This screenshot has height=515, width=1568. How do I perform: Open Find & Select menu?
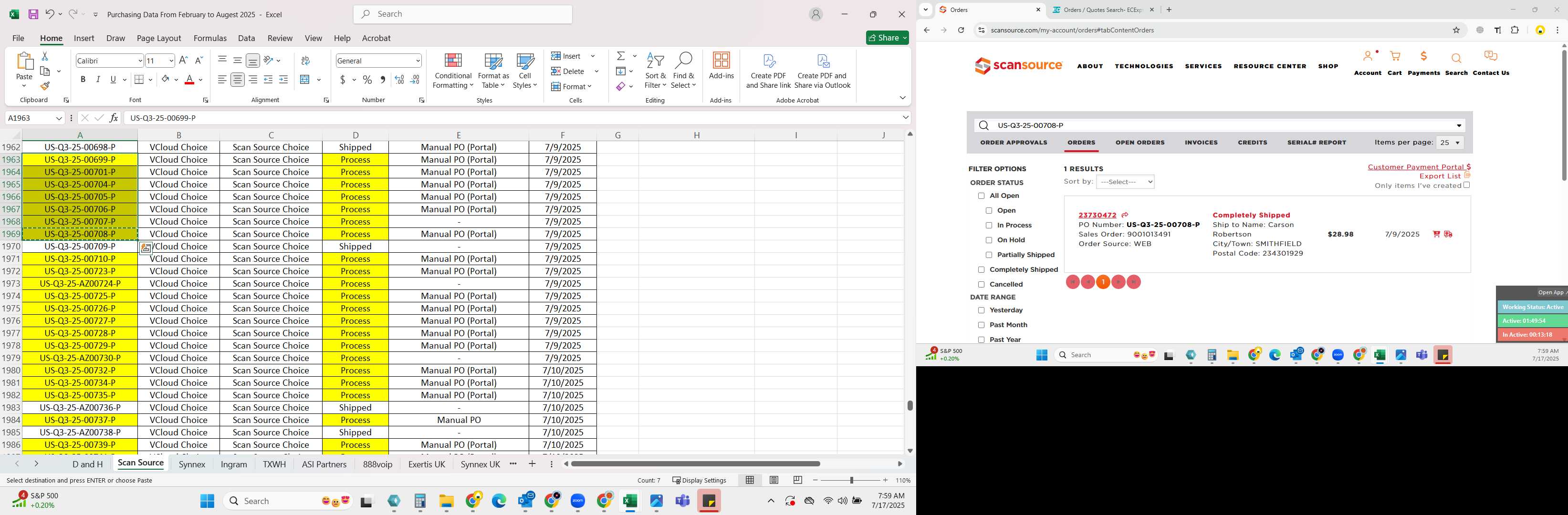(684, 71)
